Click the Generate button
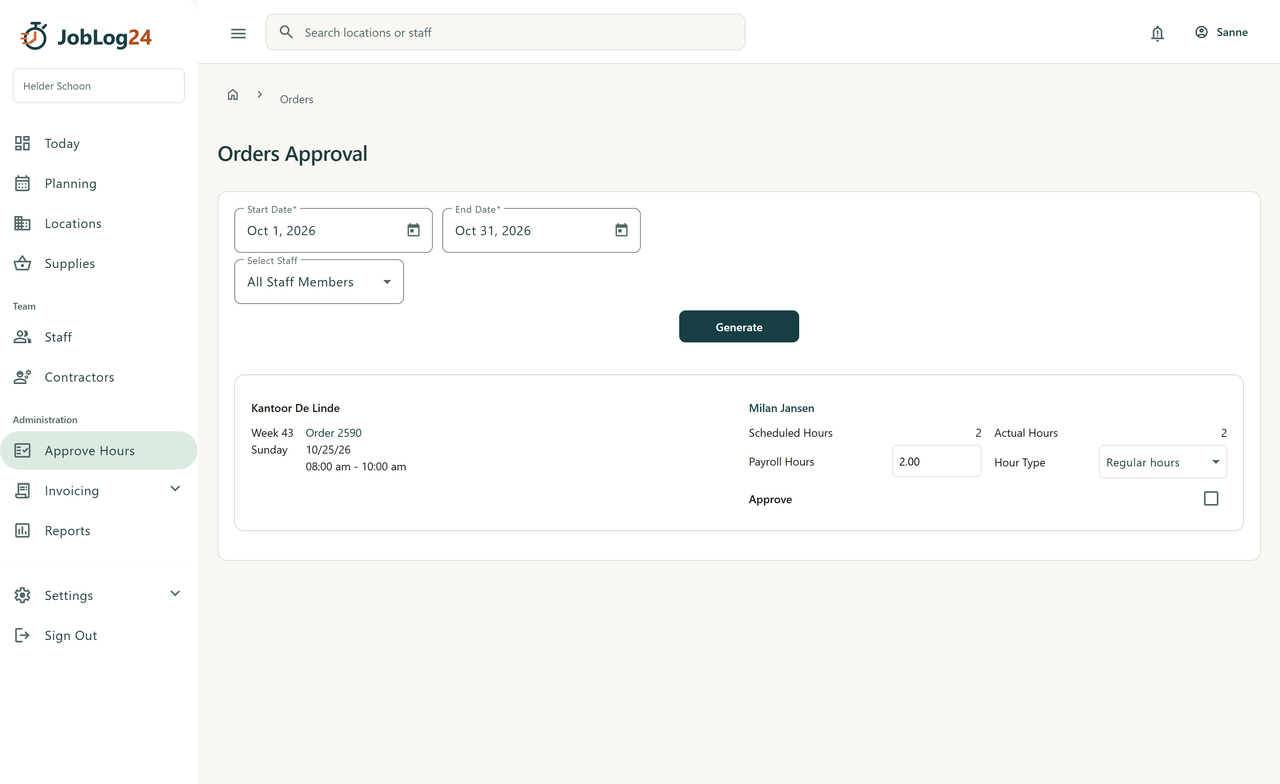This screenshot has width=1280, height=784. (739, 326)
